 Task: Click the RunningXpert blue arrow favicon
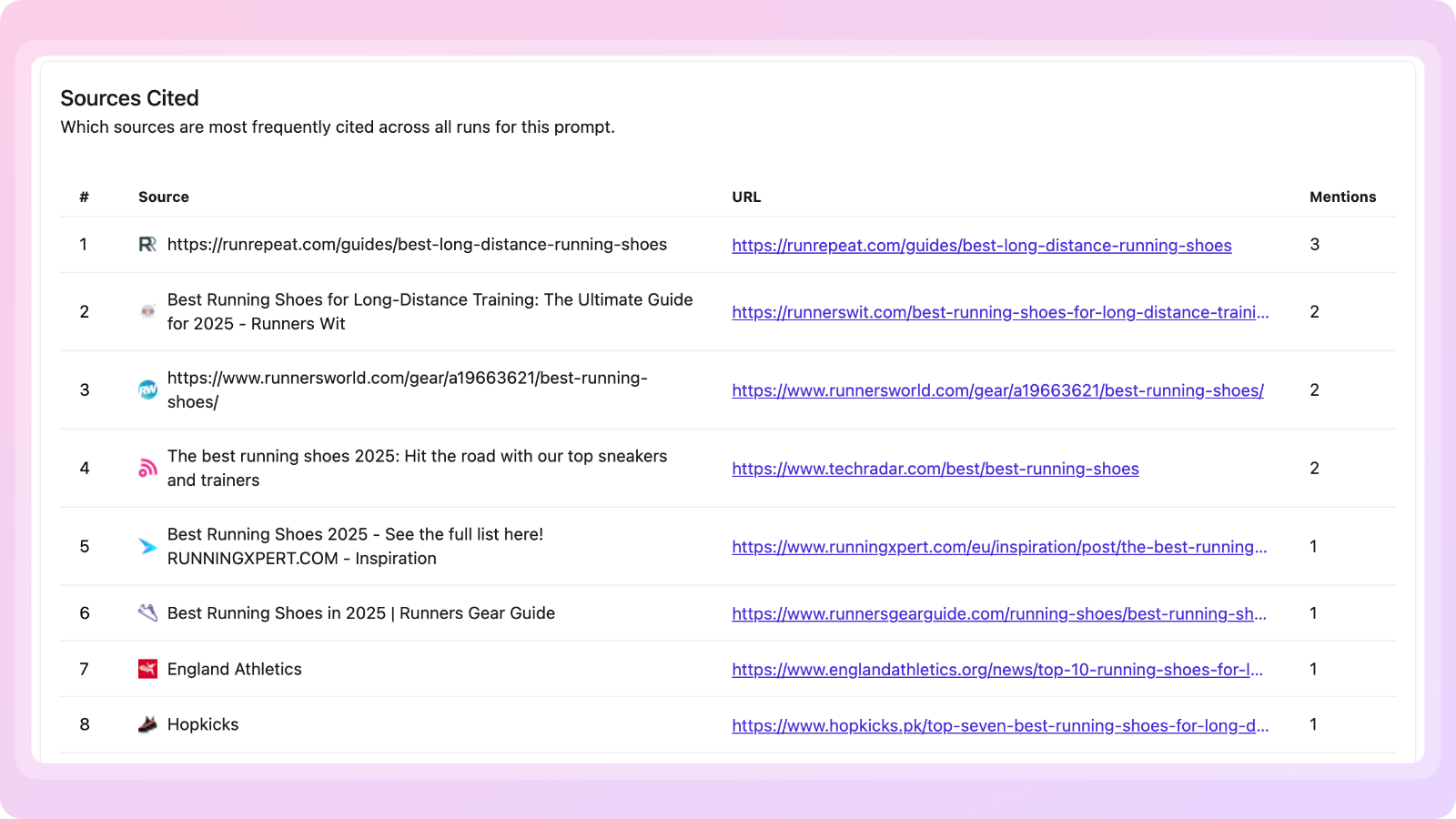[147, 546]
